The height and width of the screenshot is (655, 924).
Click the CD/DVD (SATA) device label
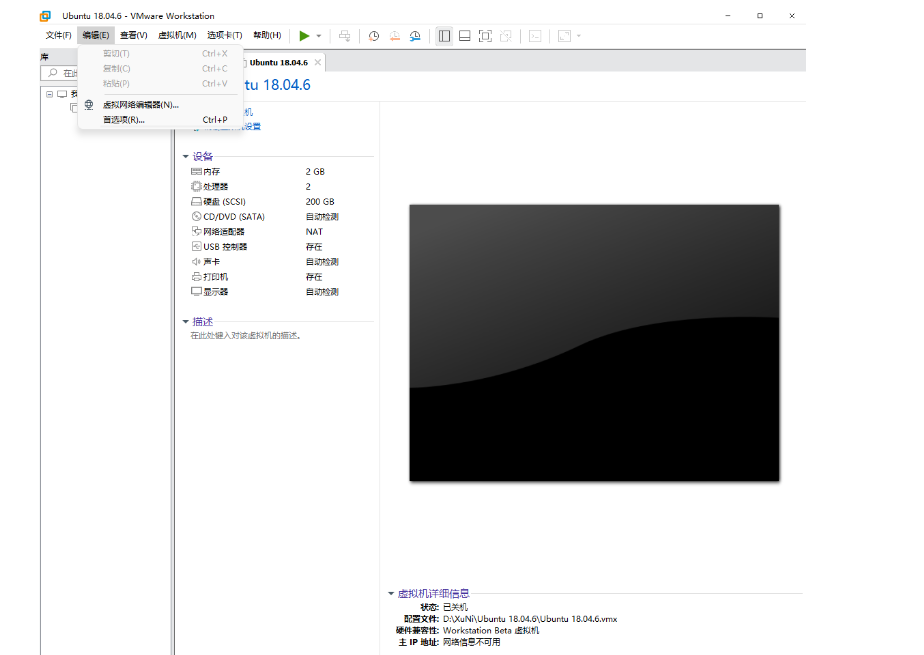(x=234, y=217)
